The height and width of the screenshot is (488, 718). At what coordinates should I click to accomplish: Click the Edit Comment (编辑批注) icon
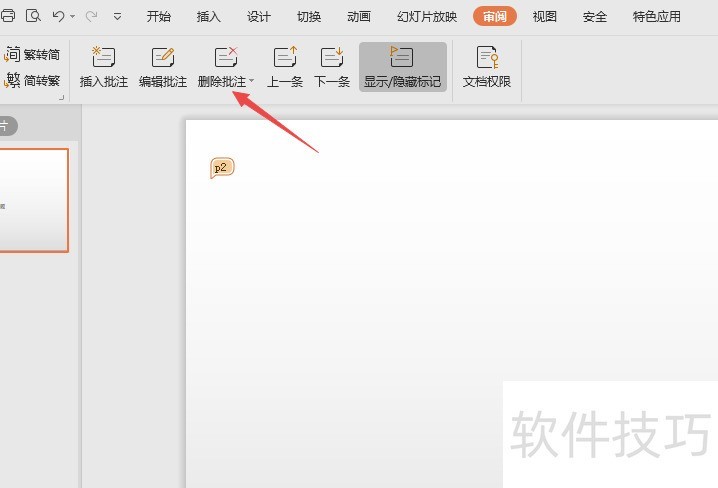pyautogui.click(x=163, y=57)
